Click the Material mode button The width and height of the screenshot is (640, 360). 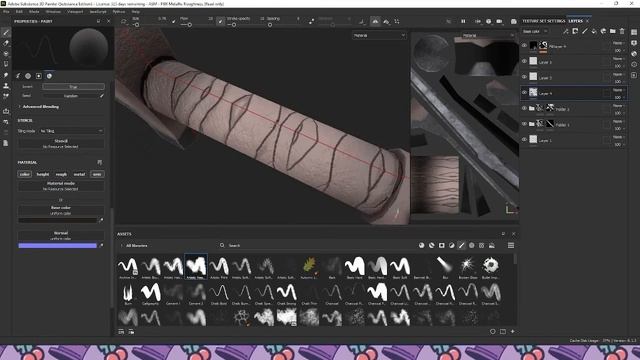pyautogui.click(x=61, y=186)
